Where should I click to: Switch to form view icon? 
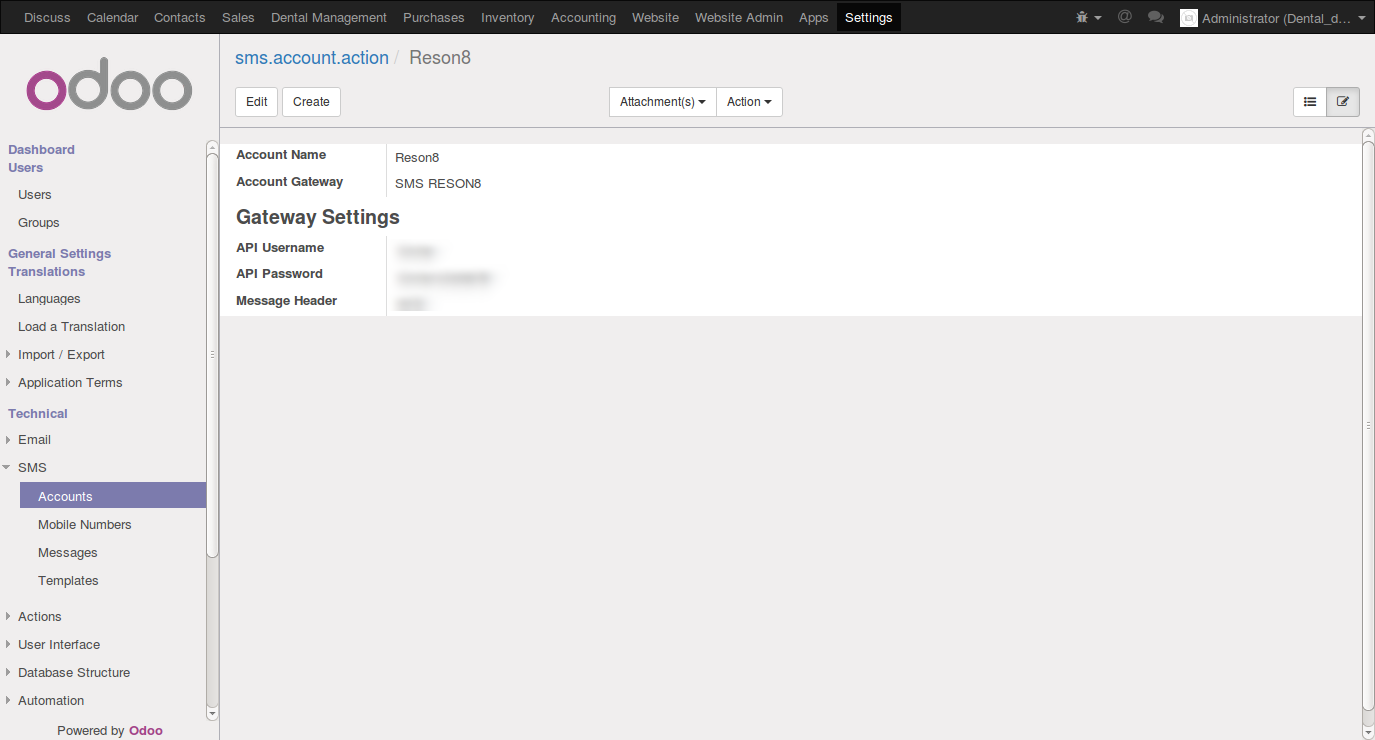tap(1343, 102)
